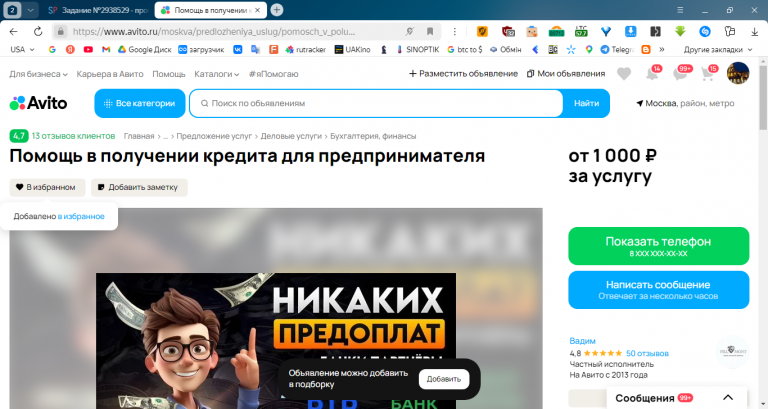This screenshot has width=768, height=409.
Task: Close the Помощь в получении tab
Action: click(x=258, y=10)
